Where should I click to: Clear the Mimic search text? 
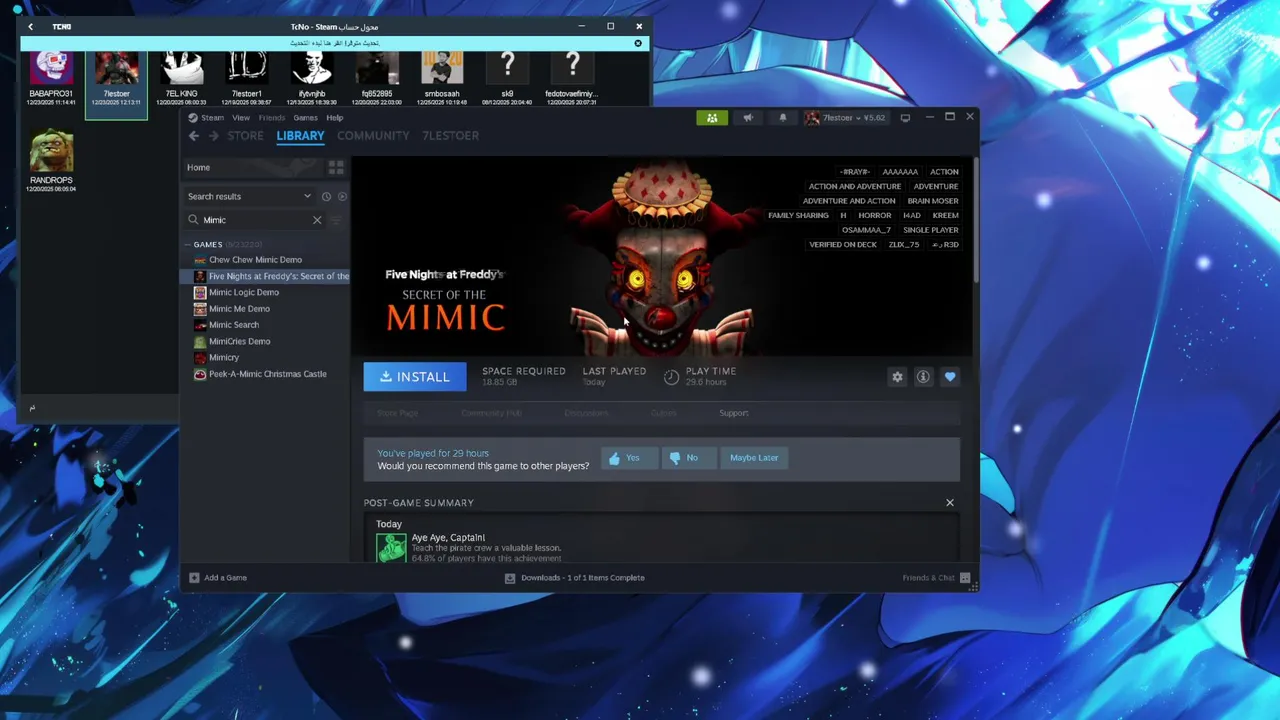coord(317,220)
